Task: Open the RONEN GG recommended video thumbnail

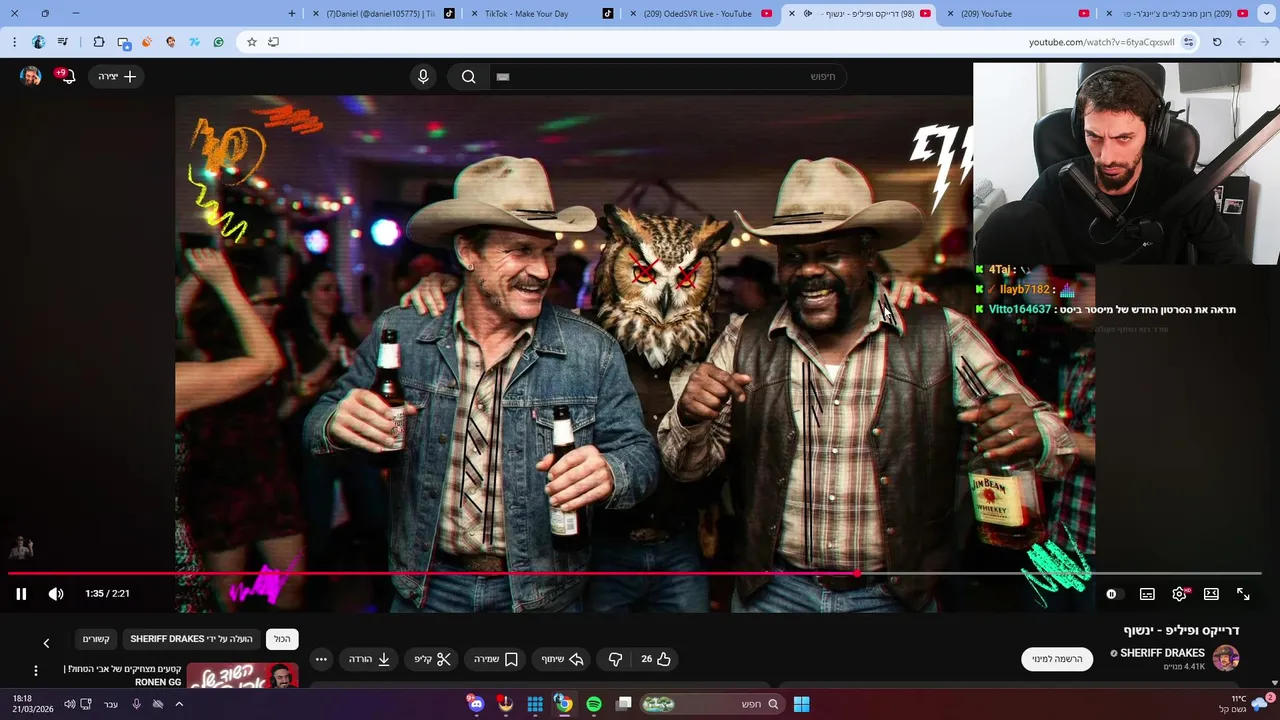Action: tap(243, 675)
